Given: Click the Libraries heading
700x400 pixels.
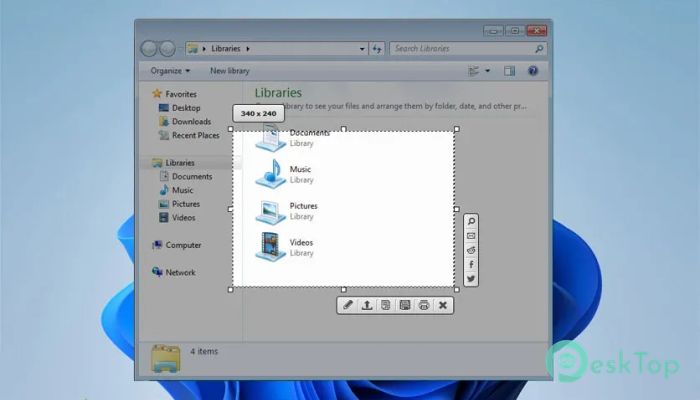Looking at the screenshot, I should [278, 93].
